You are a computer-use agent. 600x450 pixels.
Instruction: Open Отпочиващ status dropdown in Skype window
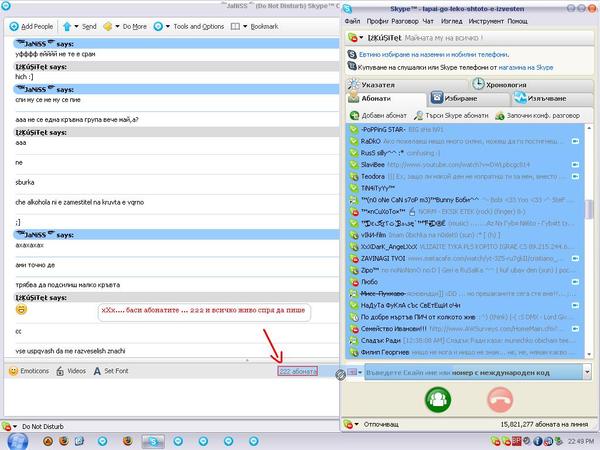357,424
